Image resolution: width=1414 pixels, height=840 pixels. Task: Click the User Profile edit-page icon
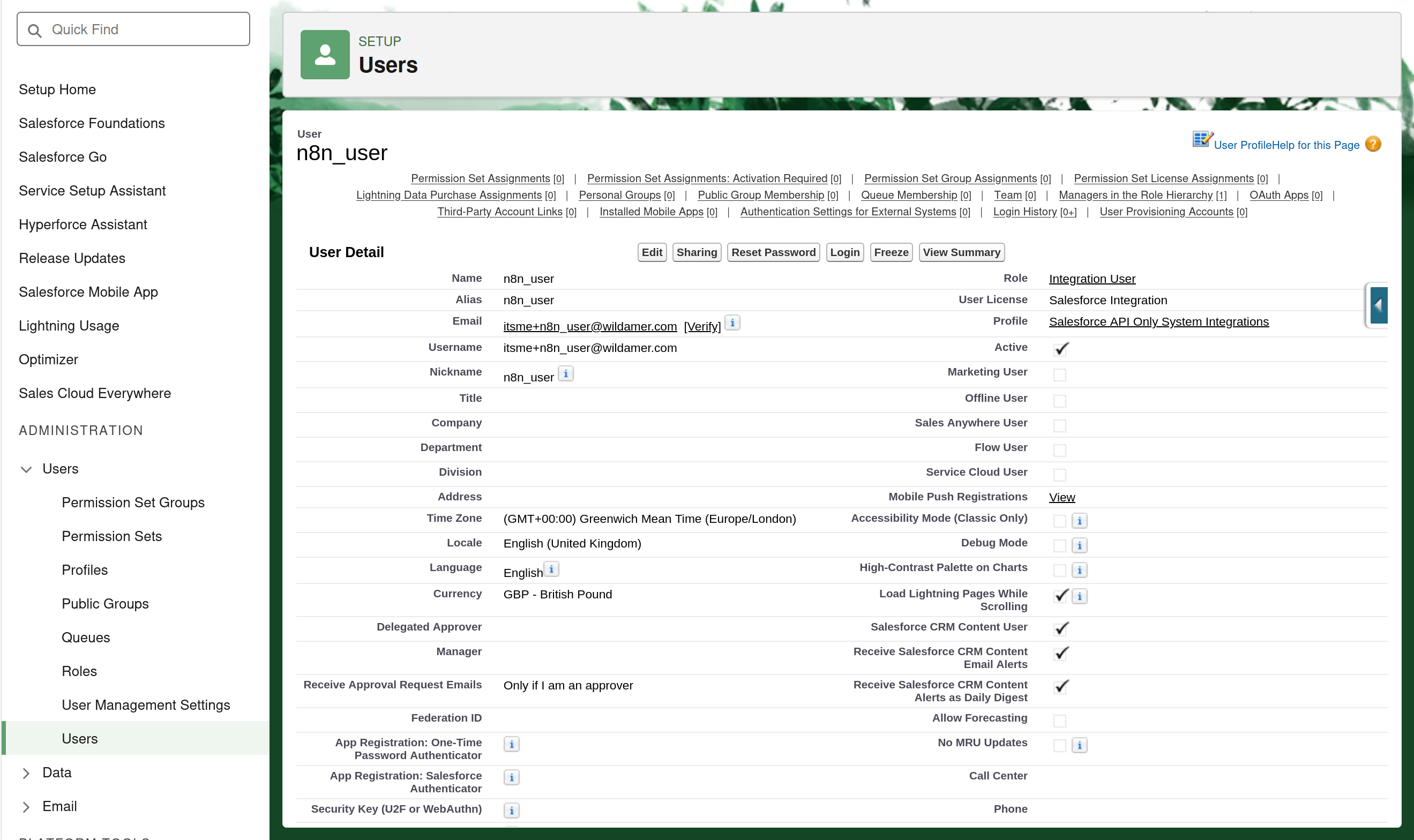click(1201, 139)
